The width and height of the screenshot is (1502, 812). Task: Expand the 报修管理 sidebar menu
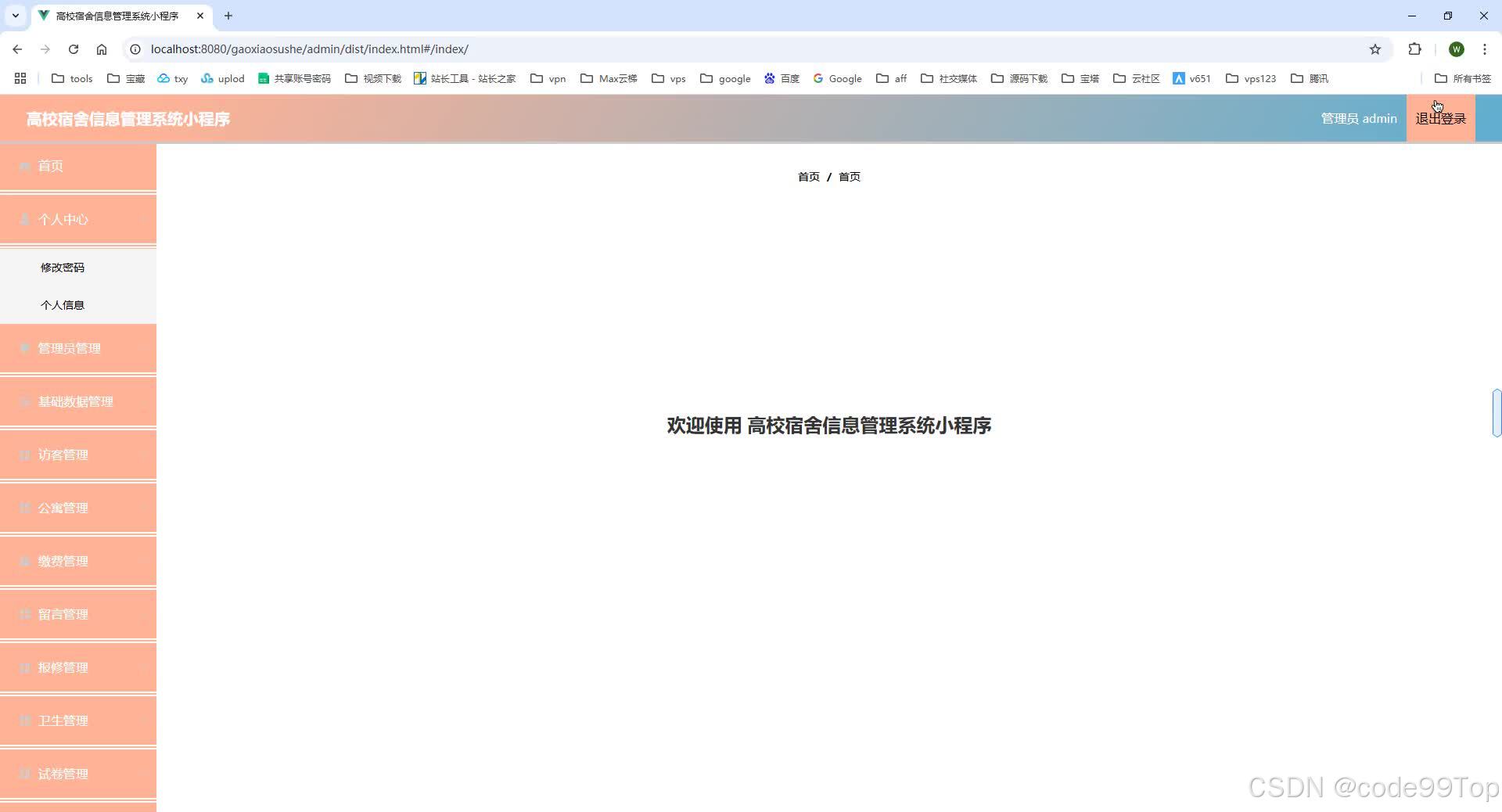click(78, 667)
